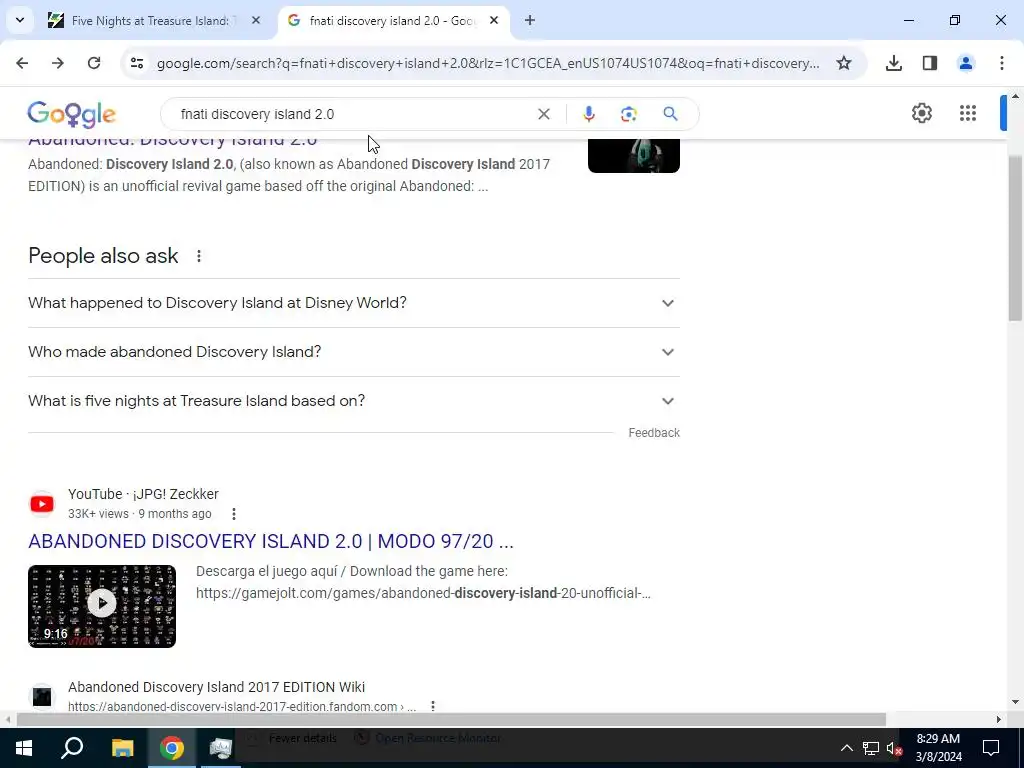
Task: Clear the search box text
Action: pos(543,114)
